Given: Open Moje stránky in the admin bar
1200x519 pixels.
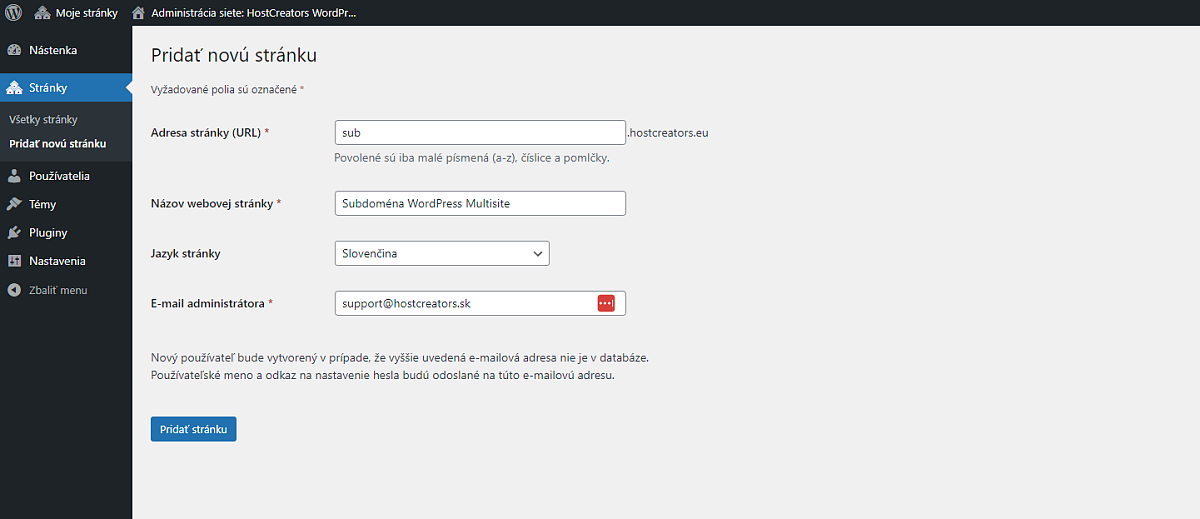Looking at the screenshot, I should coord(76,13).
